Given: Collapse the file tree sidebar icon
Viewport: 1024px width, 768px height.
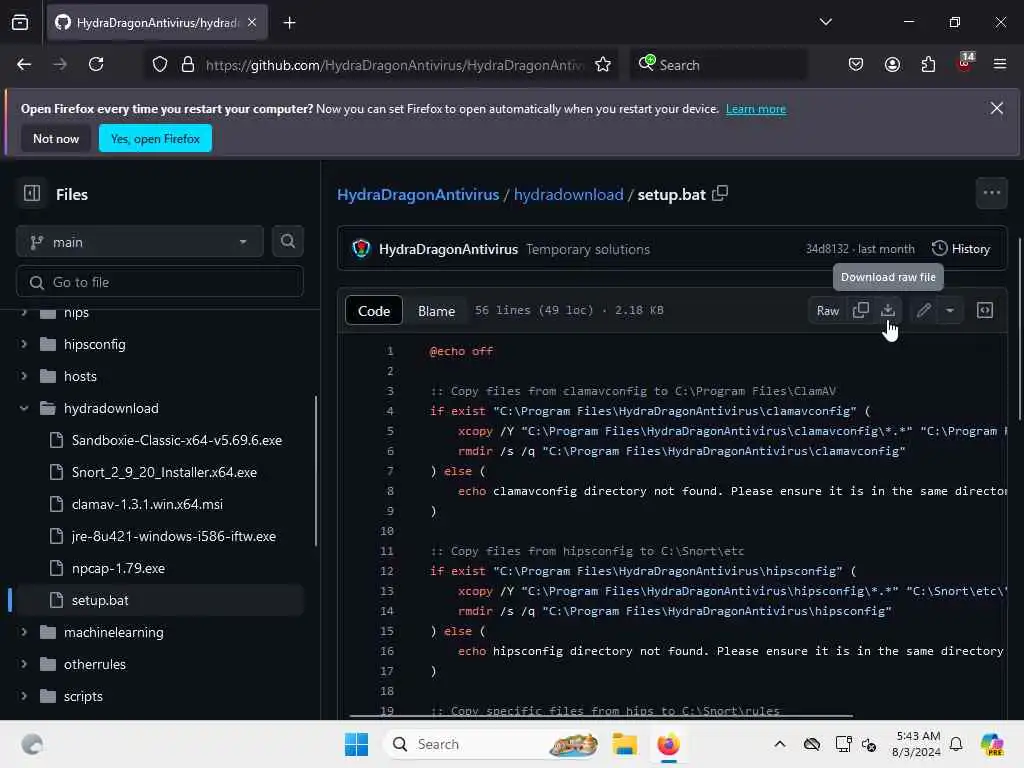Looking at the screenshot, I should [x=31, y=193].
